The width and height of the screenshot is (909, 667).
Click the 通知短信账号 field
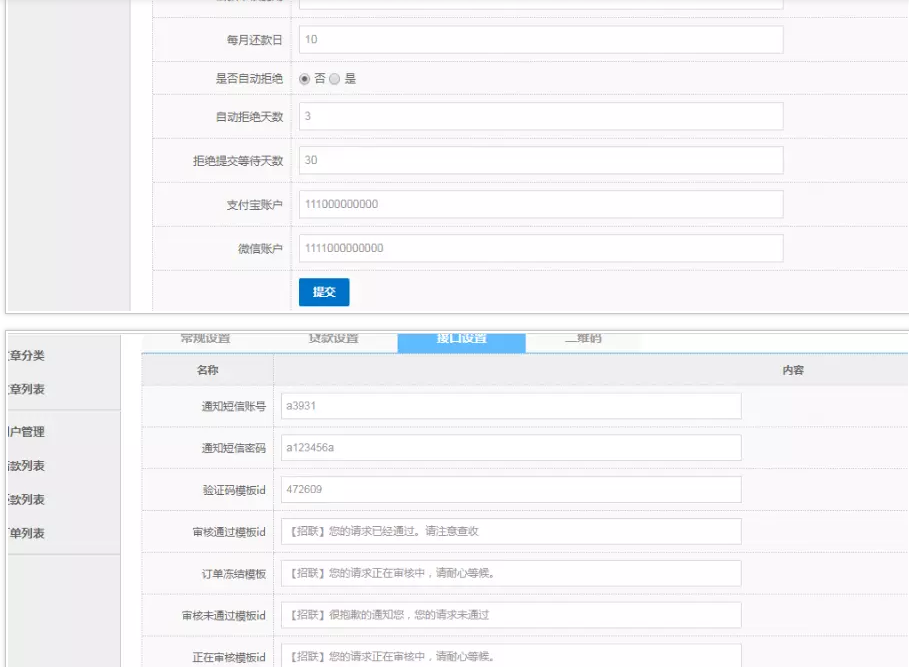[x=510, y=406]
